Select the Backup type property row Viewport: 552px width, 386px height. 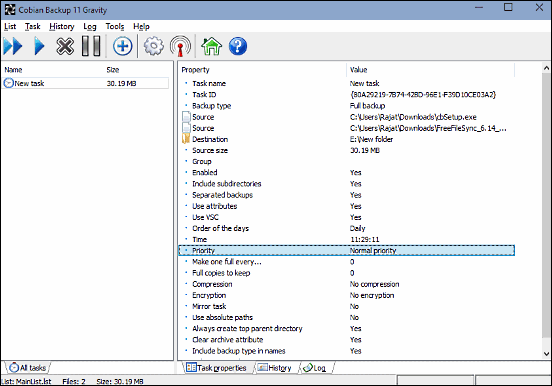click(x=347, y=106)
